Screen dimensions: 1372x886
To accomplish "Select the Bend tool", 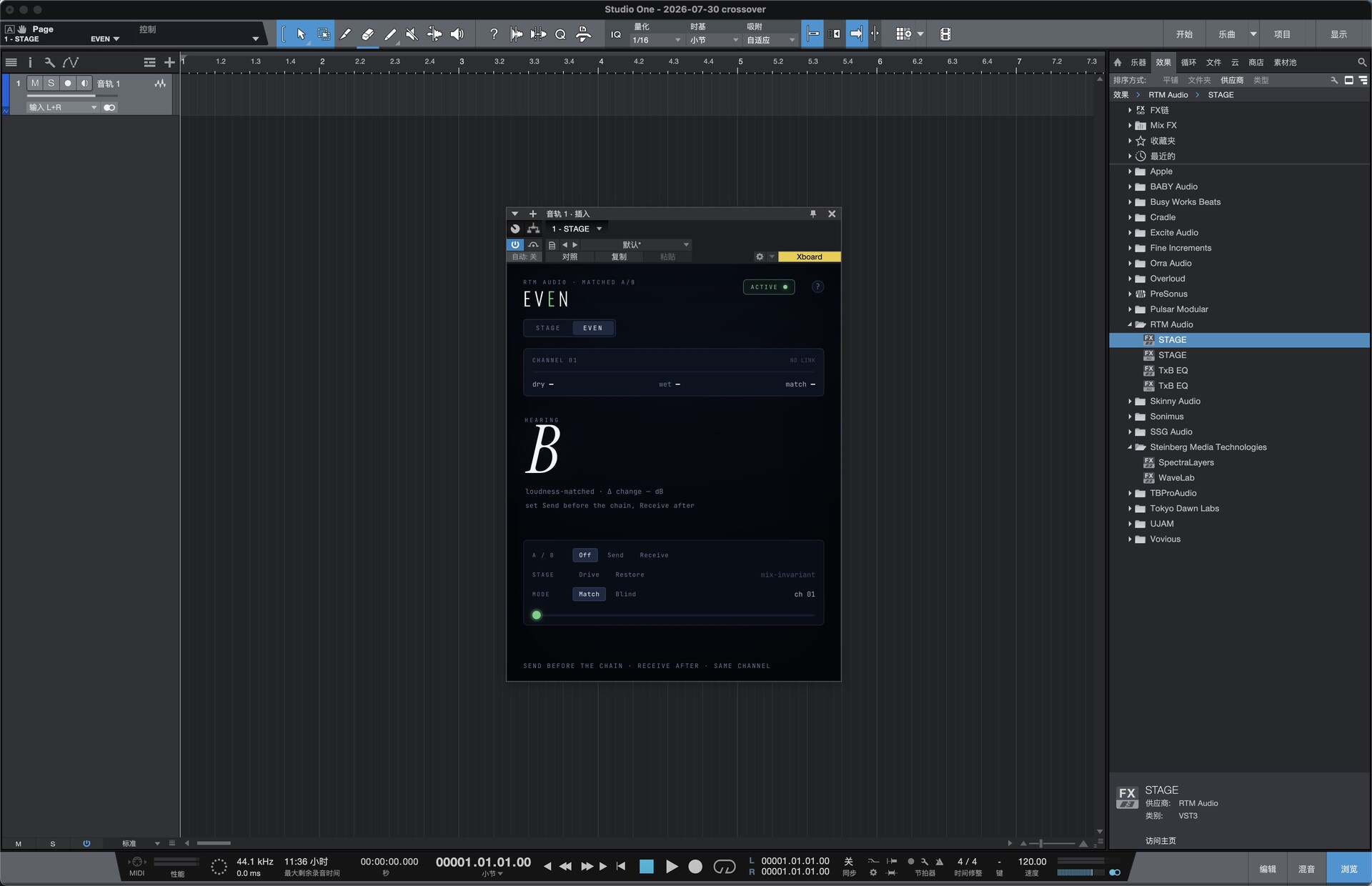I will [x=434, y=34].
